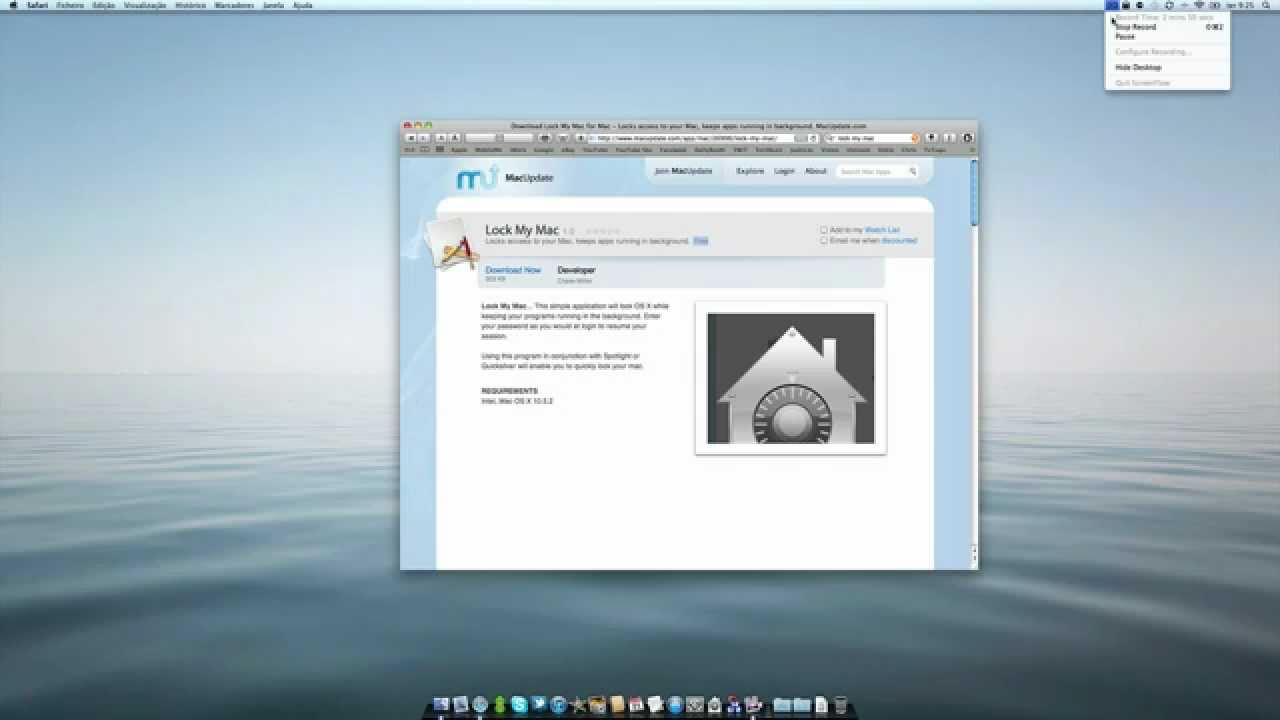Screen dimensions: 1280x720
Task: Check Email me when discounted
Action: [824, 241]
